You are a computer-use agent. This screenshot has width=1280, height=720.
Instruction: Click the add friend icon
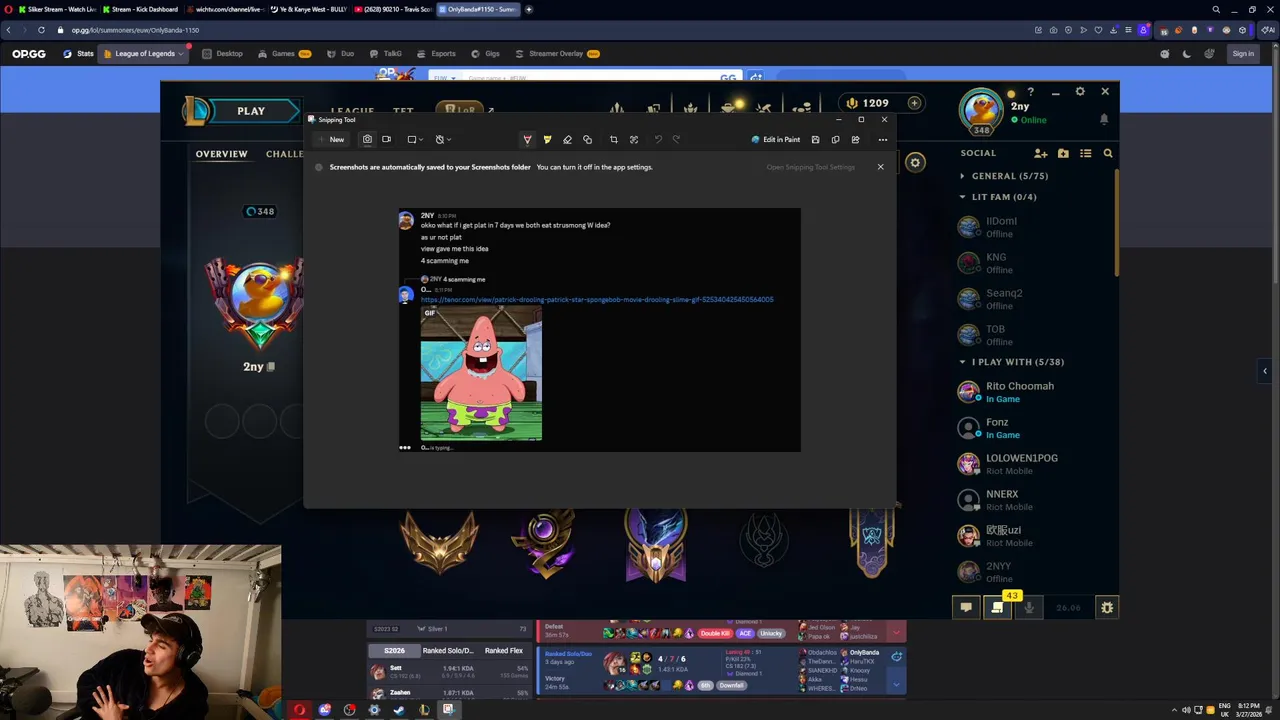click(1040, 153)
